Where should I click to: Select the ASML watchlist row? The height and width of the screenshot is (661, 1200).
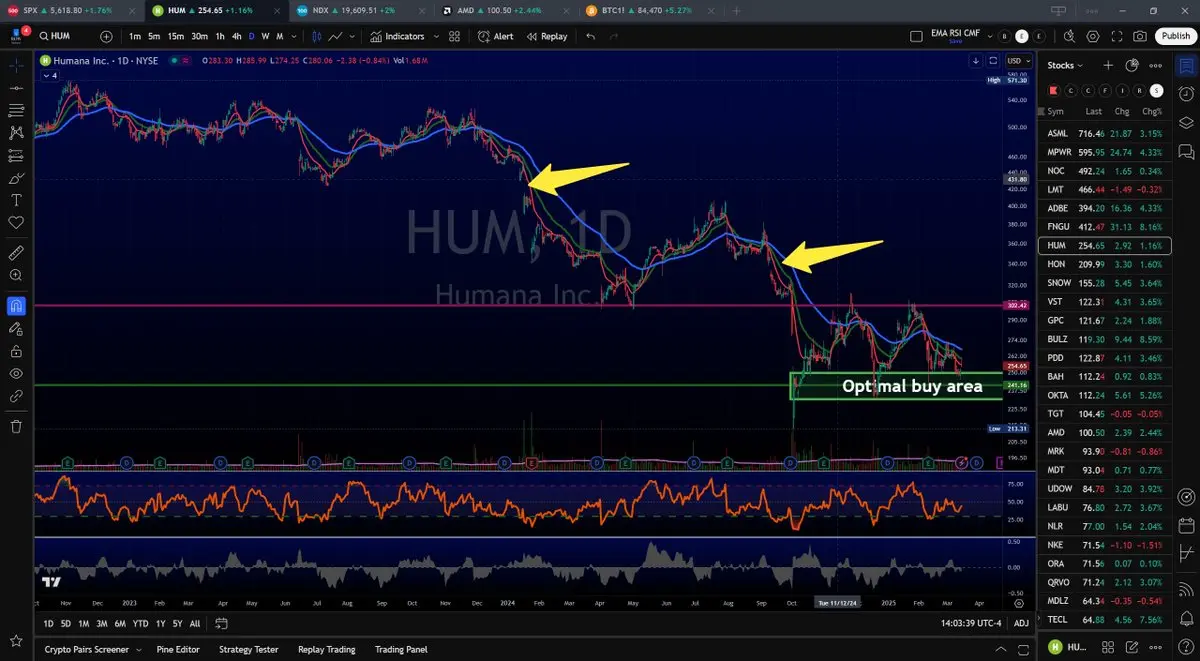(1104, 133)
